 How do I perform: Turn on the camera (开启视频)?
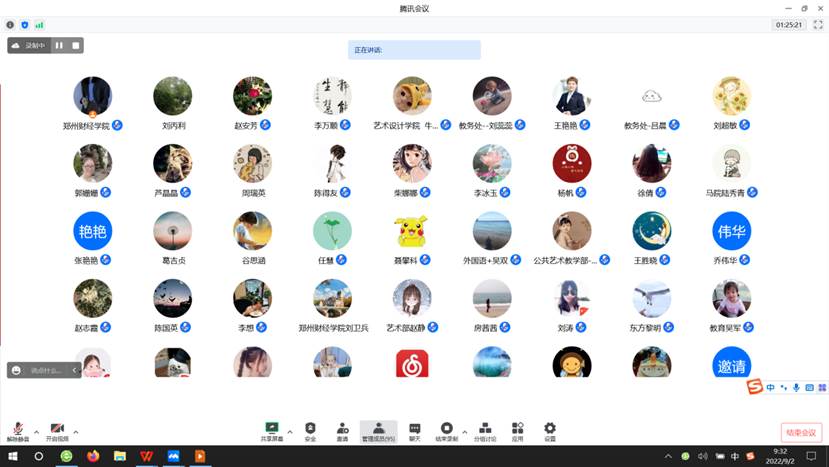pyautogui.click(x=57, y=430)
